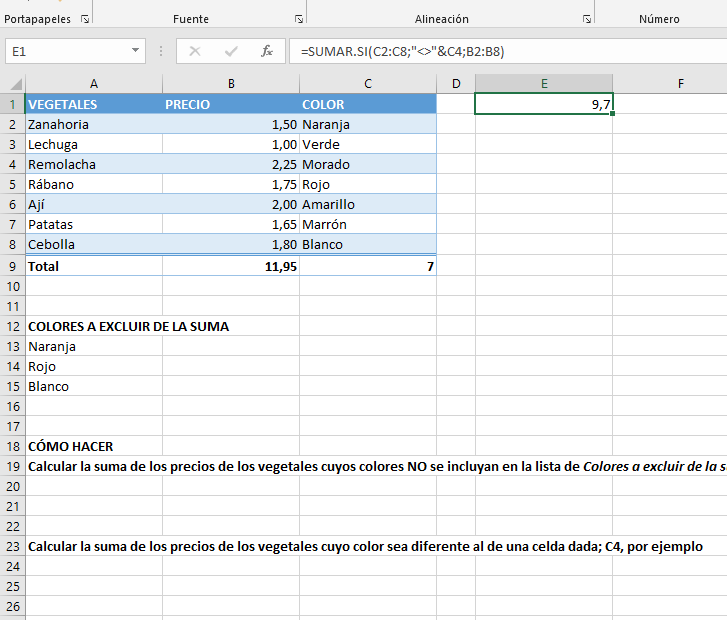Click the Verde color cell
The height and width of the screenshot is (620, 727).
(368, 144)
